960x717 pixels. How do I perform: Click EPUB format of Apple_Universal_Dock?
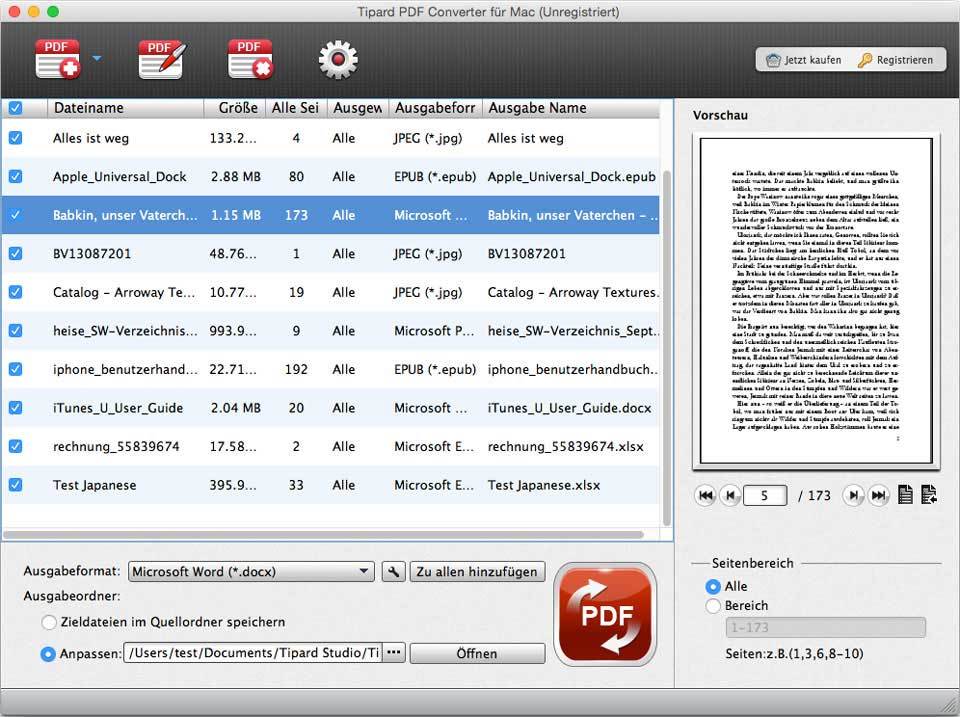[x=435, y=176]
